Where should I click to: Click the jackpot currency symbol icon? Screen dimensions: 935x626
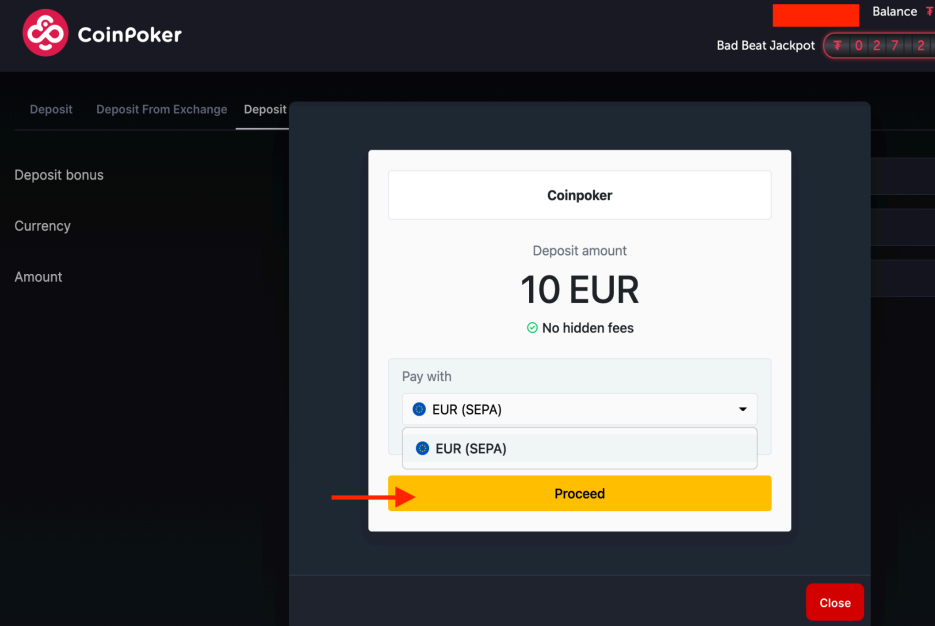(x=838, y=45)
